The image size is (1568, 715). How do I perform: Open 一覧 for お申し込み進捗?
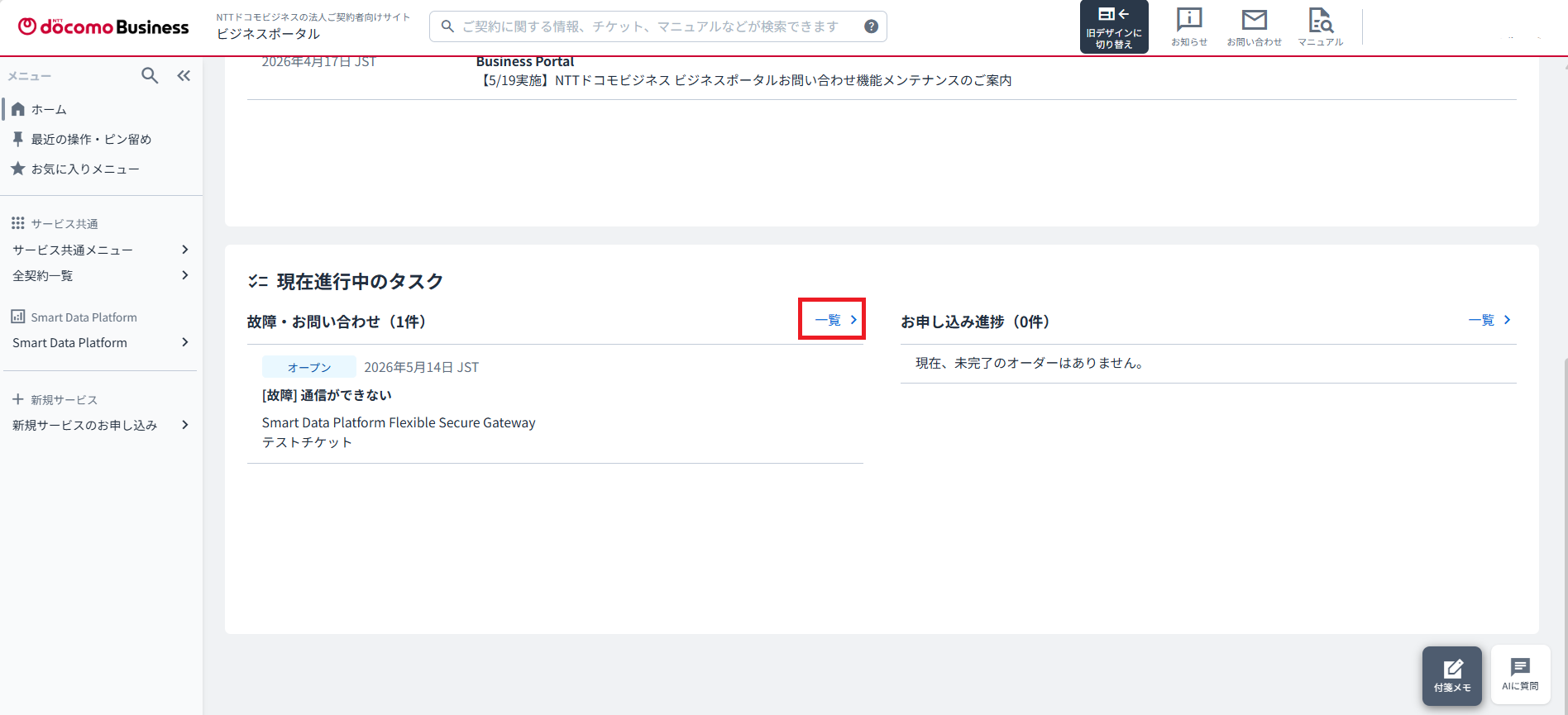click(x=1489, y=320)
